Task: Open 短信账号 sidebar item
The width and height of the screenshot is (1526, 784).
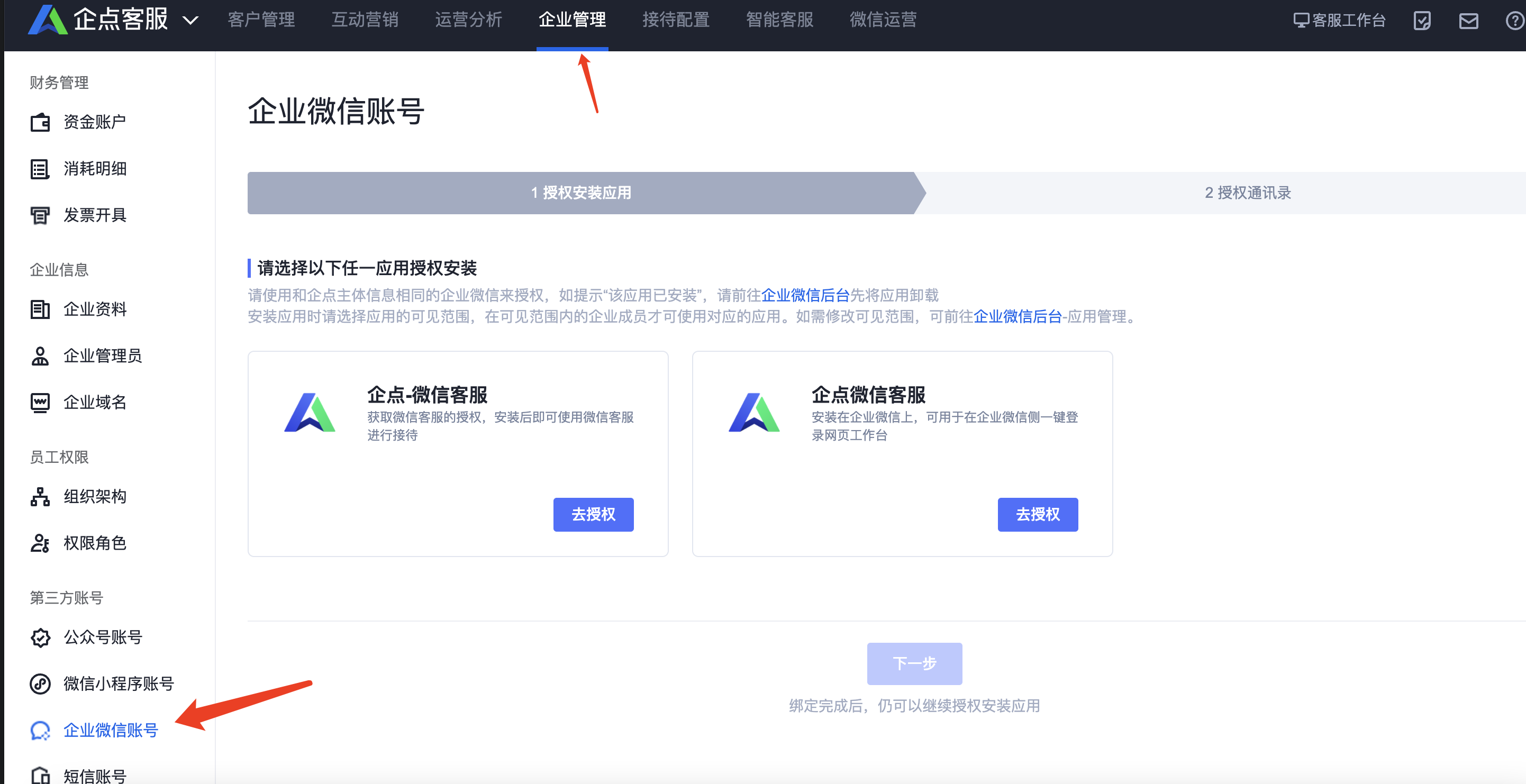Action: coord(95,775)
